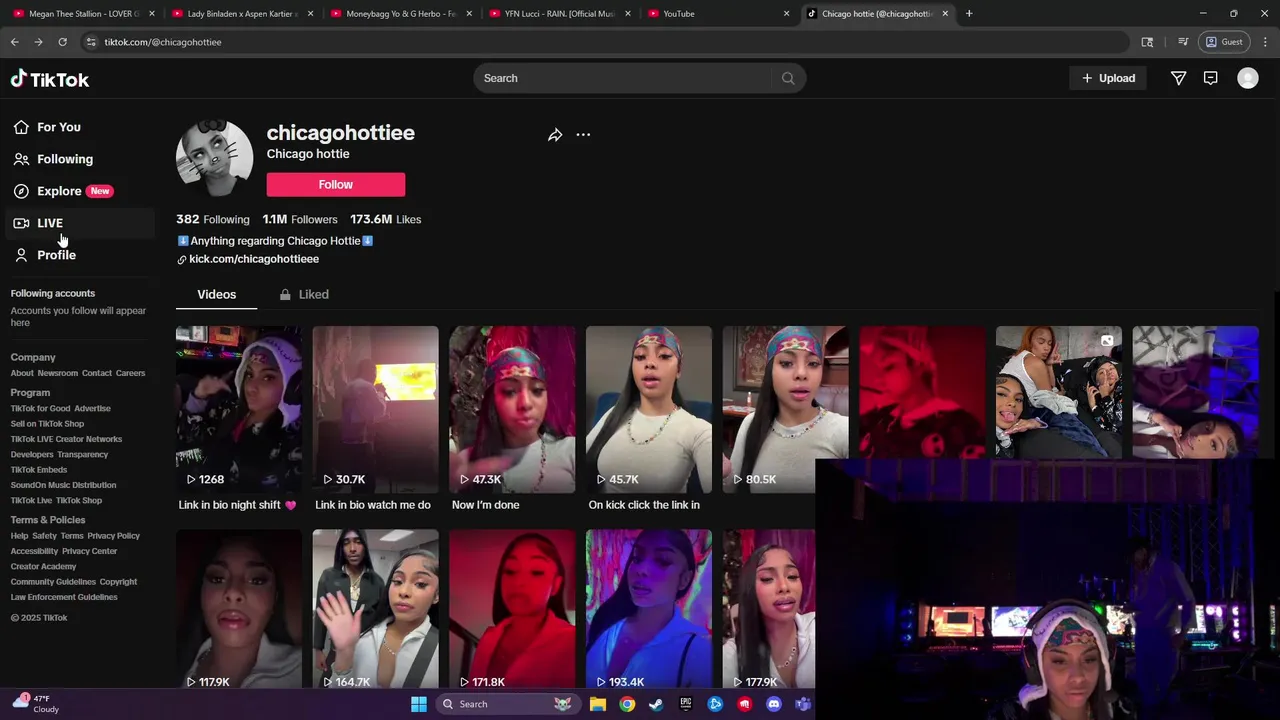
Task: Open 'Link in bio night shift' caption
Action: [238, 505]
